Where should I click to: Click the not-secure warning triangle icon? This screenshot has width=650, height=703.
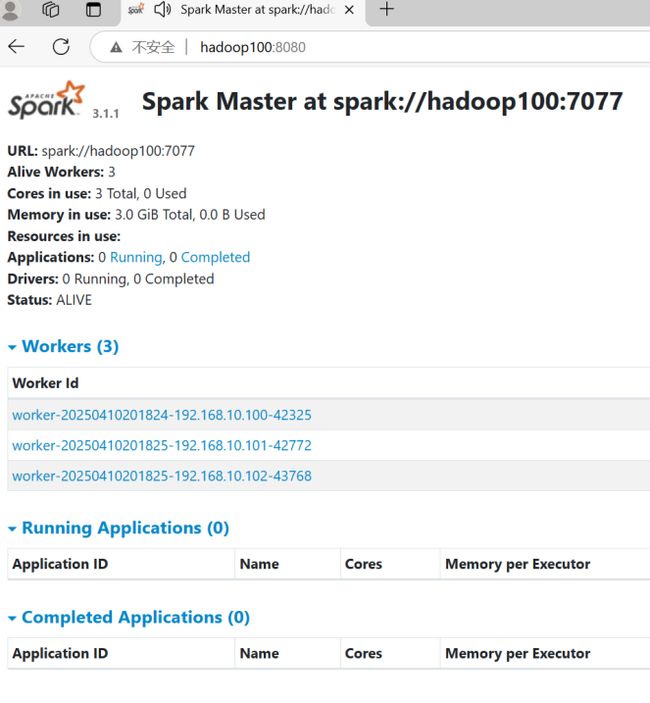coord(116,47)
